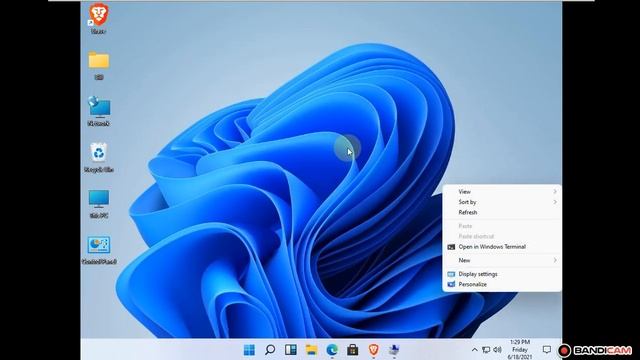
Task: Select the Control Panel desktop icon
Action: [99, 249]
